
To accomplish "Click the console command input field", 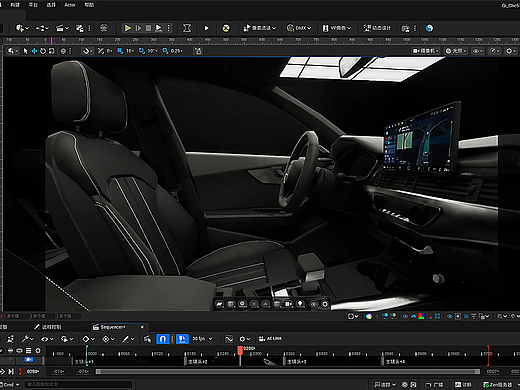I will (78, 385).
